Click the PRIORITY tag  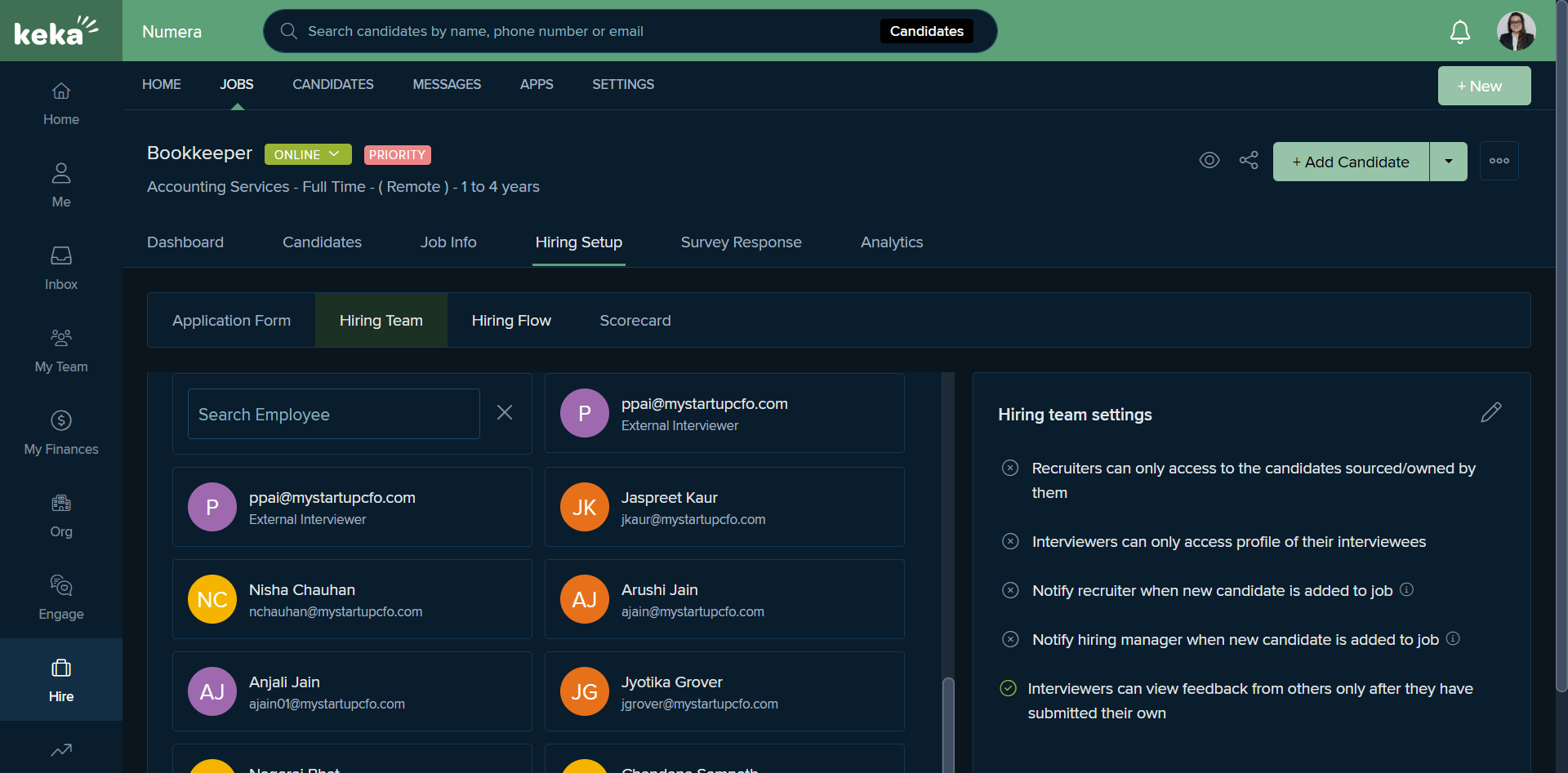[397, 154]
